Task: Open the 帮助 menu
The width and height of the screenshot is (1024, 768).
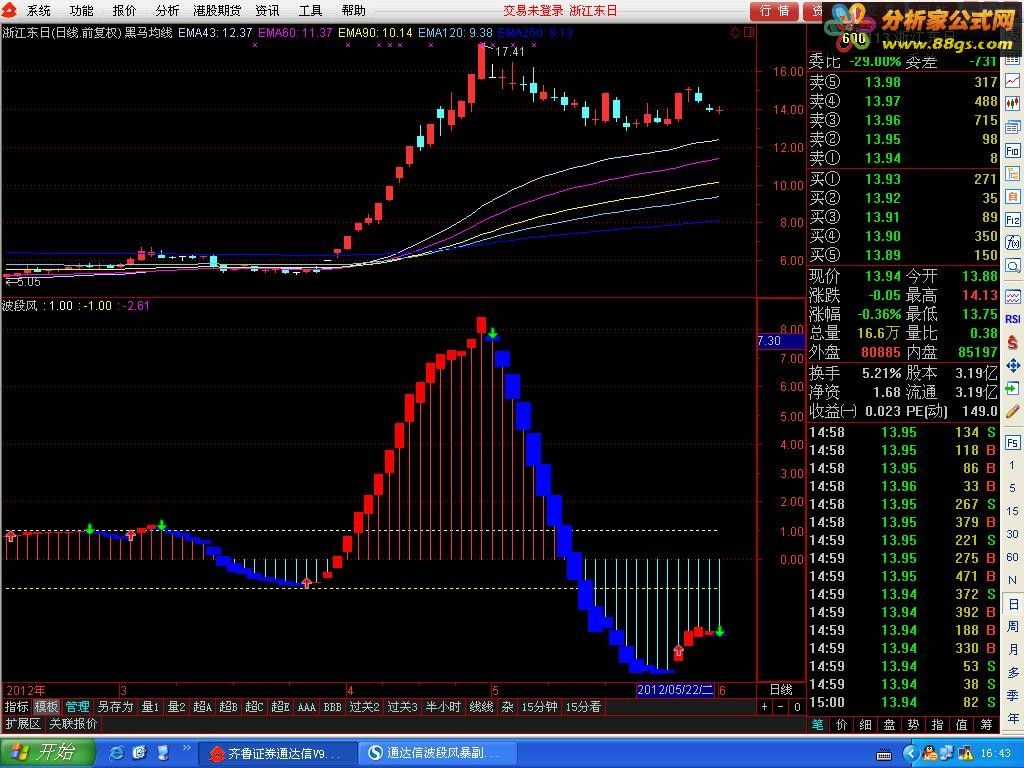Action: point(353,10)
